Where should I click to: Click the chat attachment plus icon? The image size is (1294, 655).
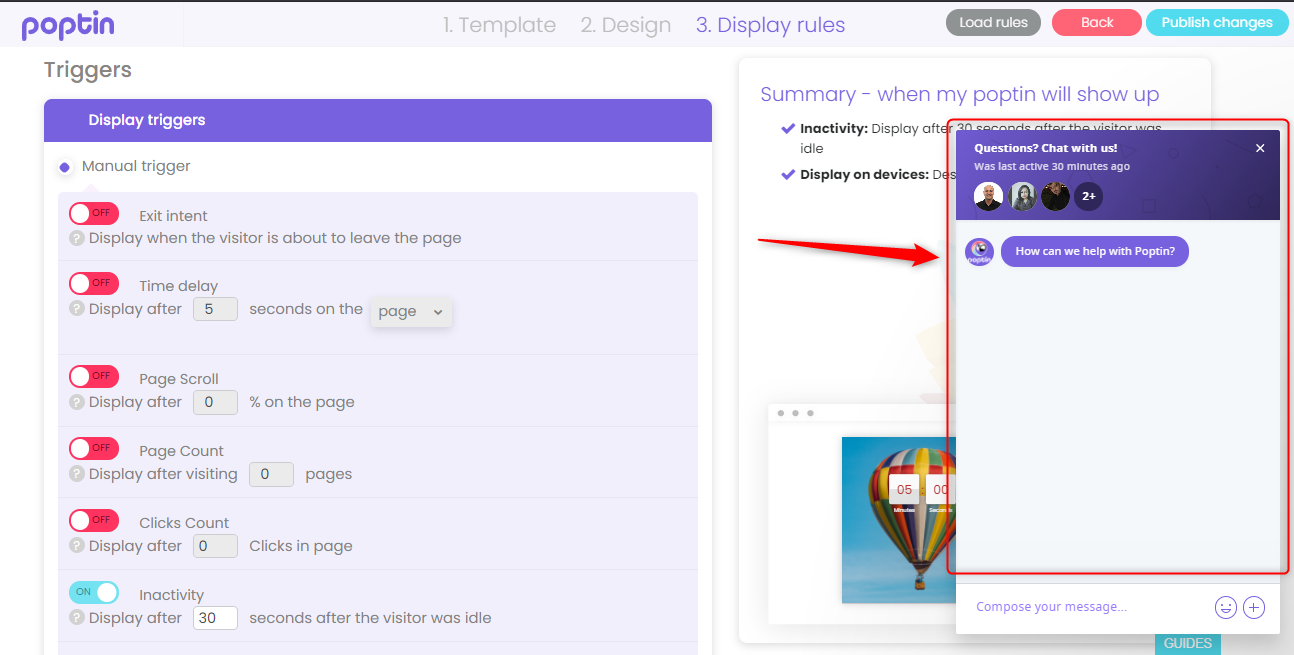pos(1254,607)
